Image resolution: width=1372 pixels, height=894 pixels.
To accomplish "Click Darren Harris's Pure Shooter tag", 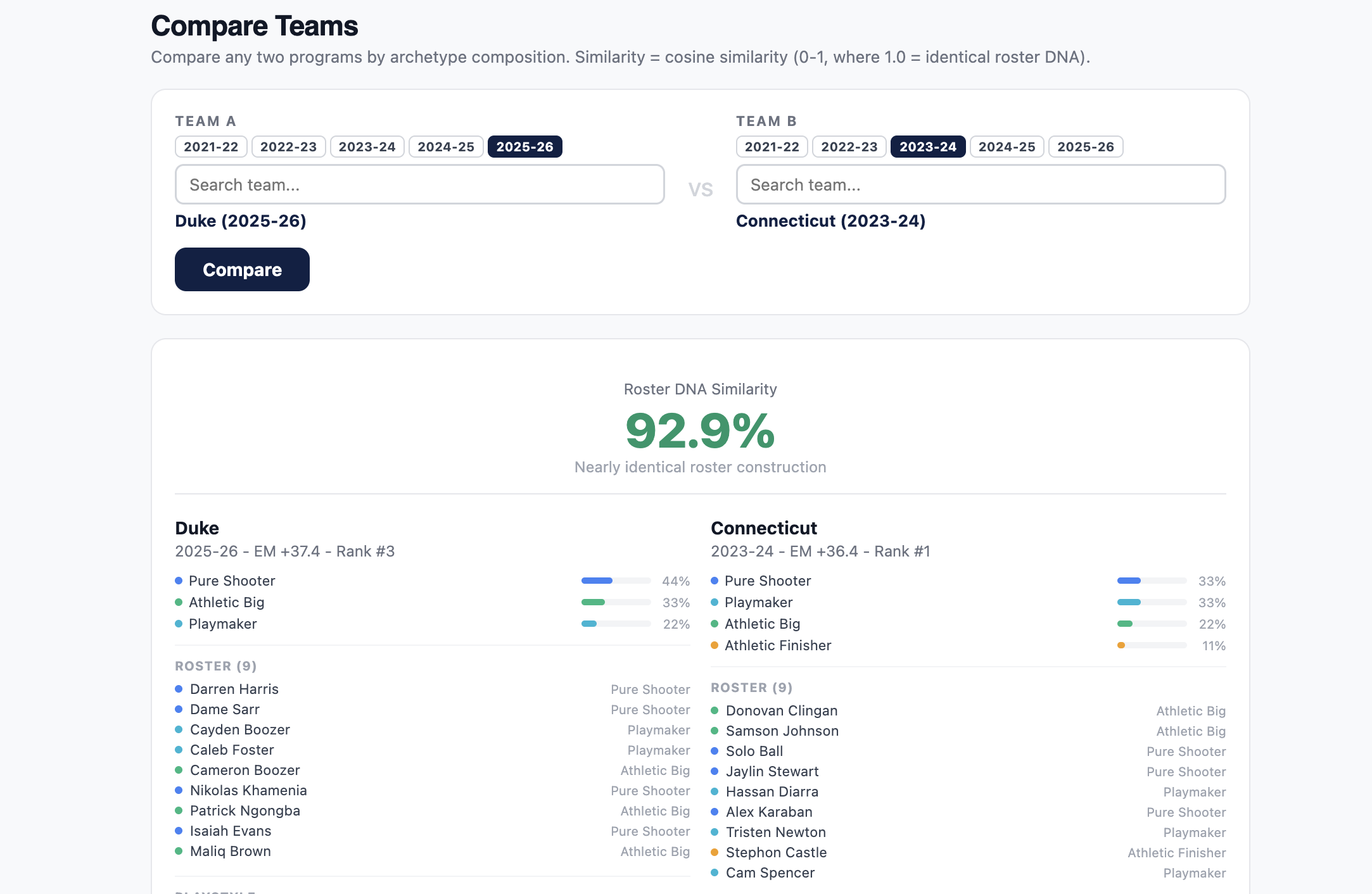I will click(x=651, y=689).
